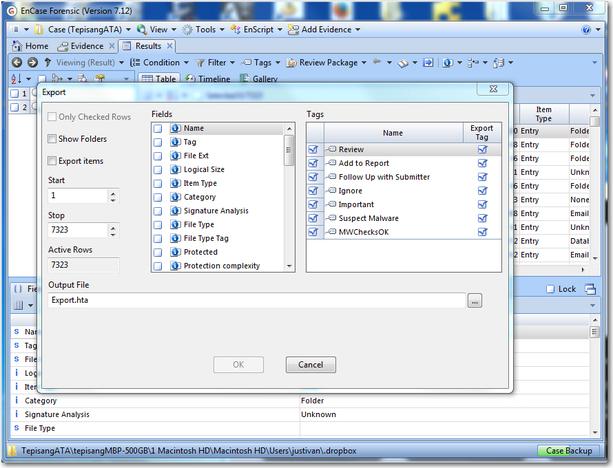
Task: Close the Evidence tab with its X
Action: click(111, 46)
